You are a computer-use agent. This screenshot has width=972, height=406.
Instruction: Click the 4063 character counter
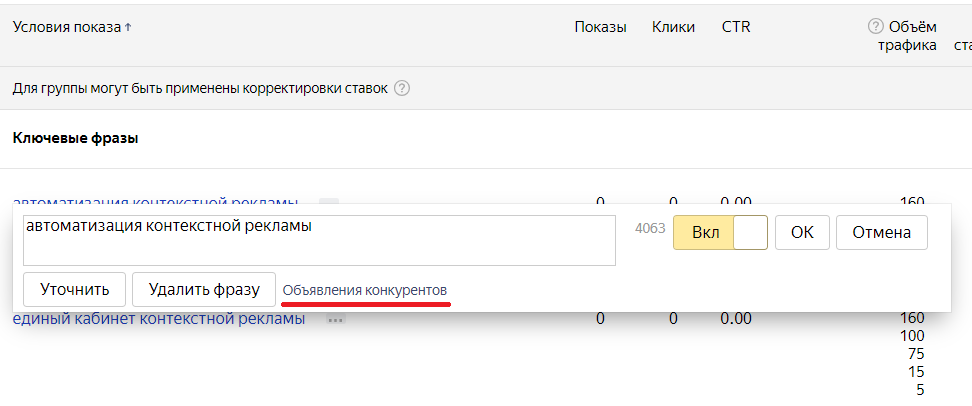pos(650,228)
